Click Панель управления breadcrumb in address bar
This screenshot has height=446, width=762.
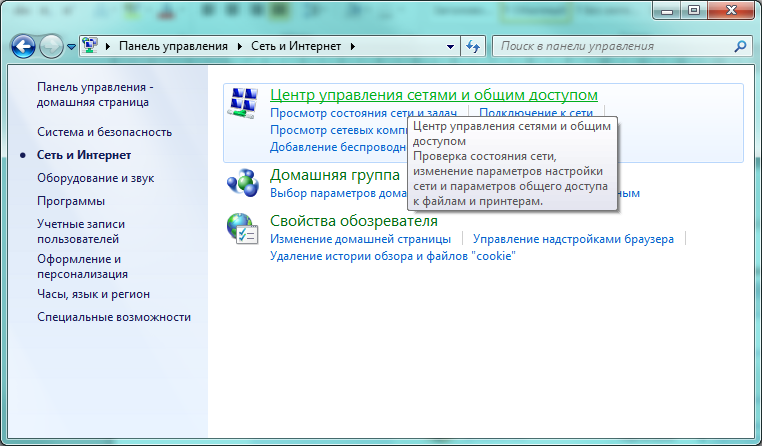(x=173, y=46)
